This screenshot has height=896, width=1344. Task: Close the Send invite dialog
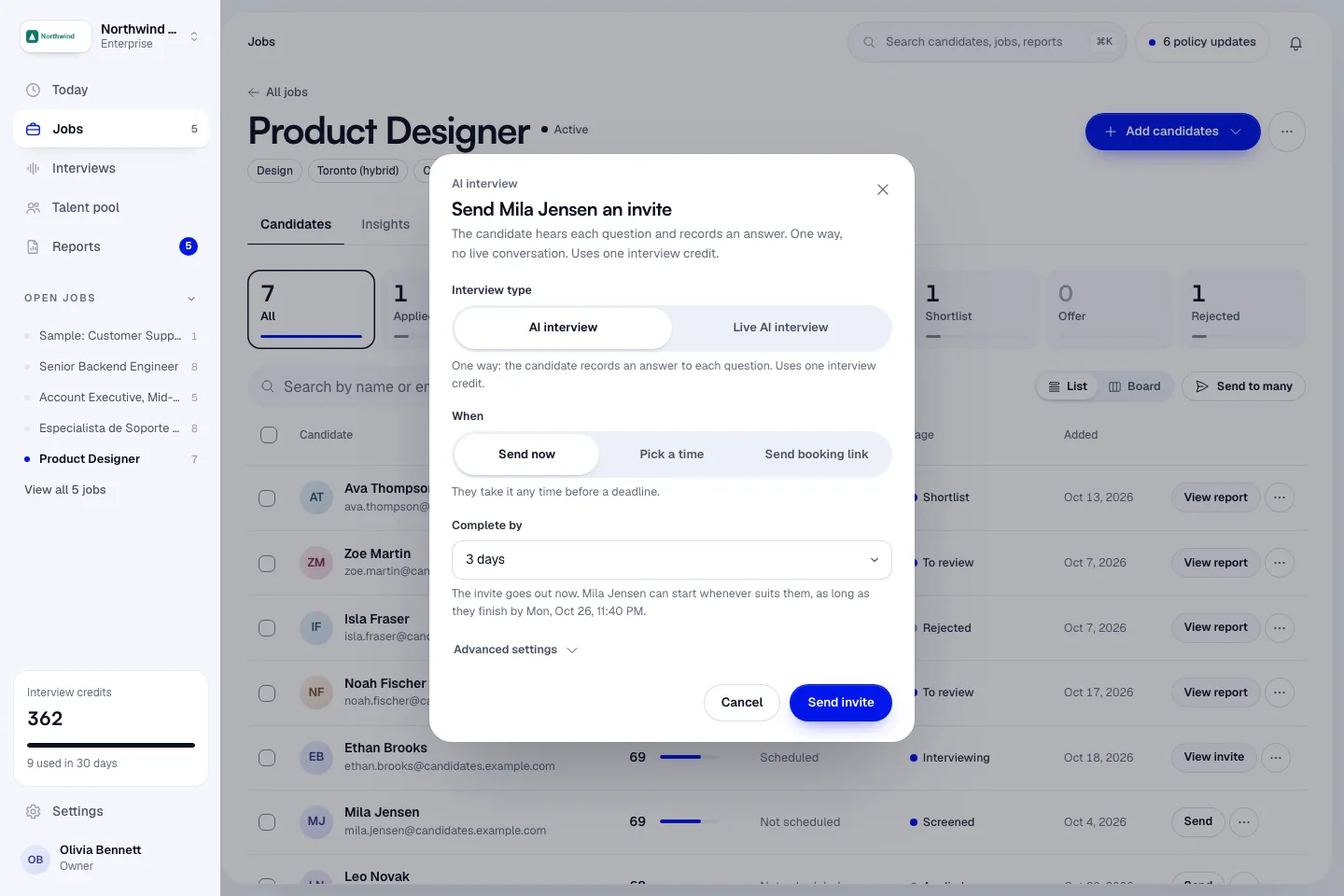pos(883,189)
